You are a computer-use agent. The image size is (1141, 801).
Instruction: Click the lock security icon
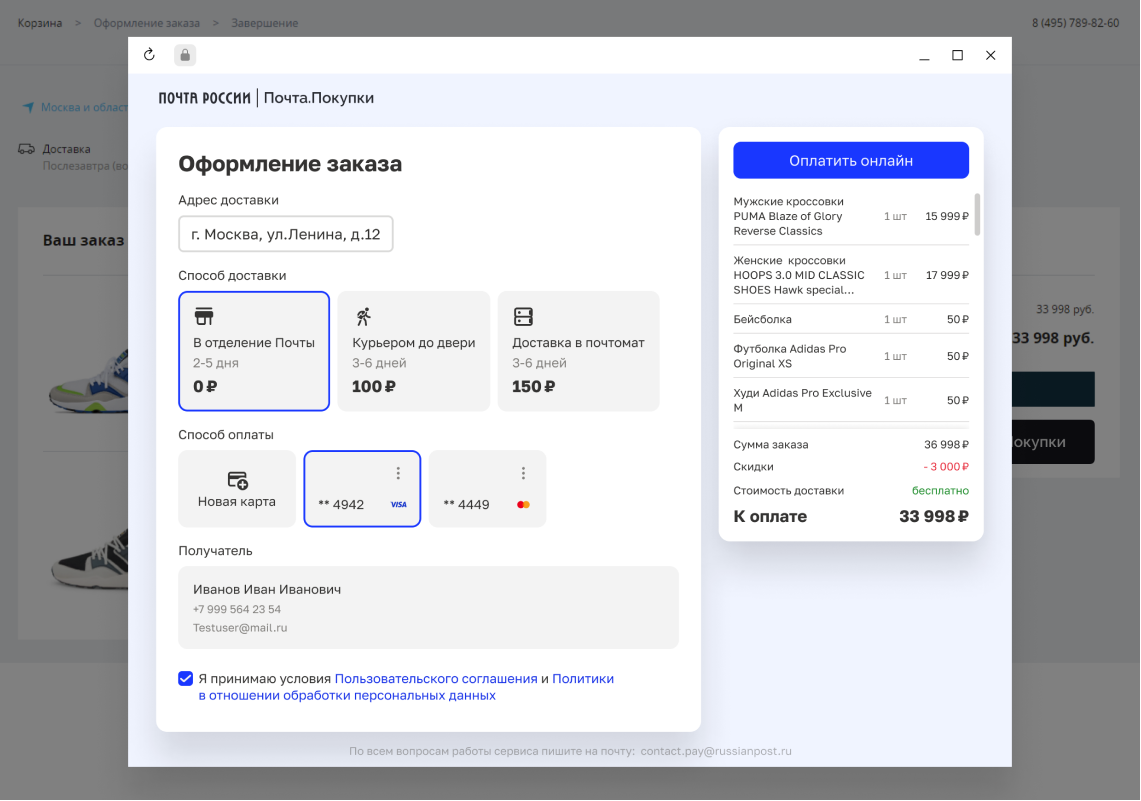point(185,55)
